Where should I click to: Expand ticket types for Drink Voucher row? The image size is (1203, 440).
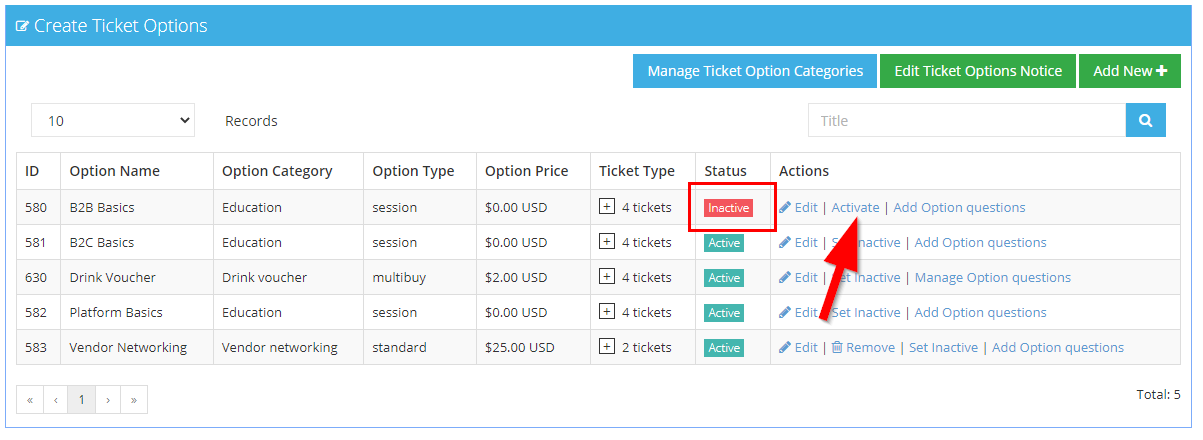click(x=607, y=277)
